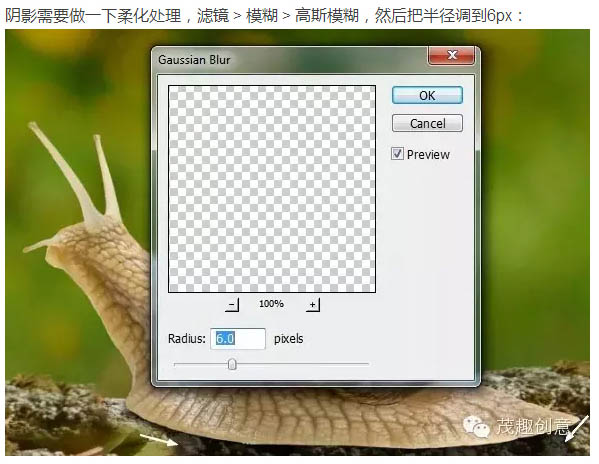The height and width of the screenshot is (464, 599).
Task: Click the 100% zoom level label
Action: (271, 304)
